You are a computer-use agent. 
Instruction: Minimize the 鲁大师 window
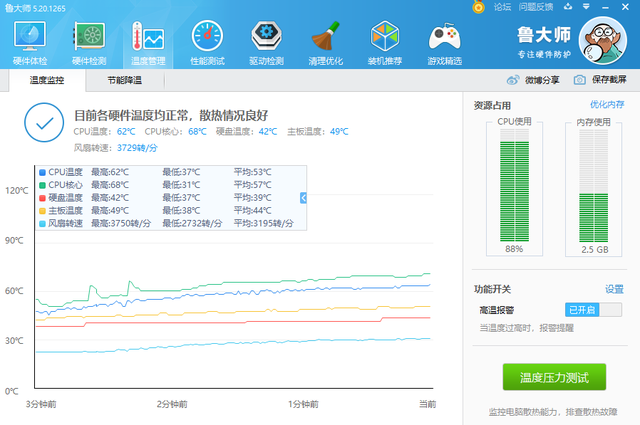click(605, 7)
